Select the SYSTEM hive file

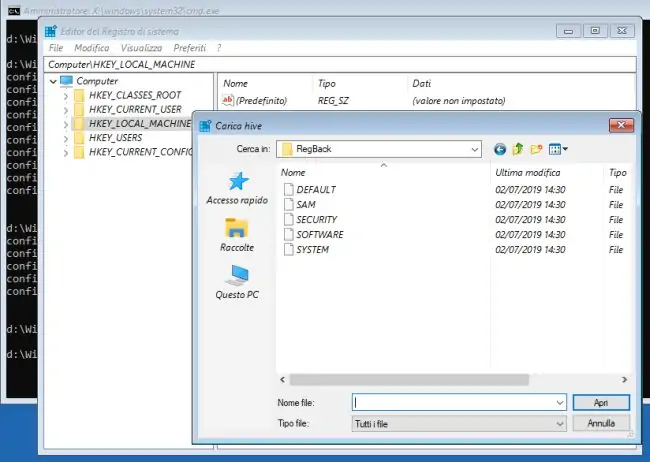pyautogui.click(x=312, y=249)
